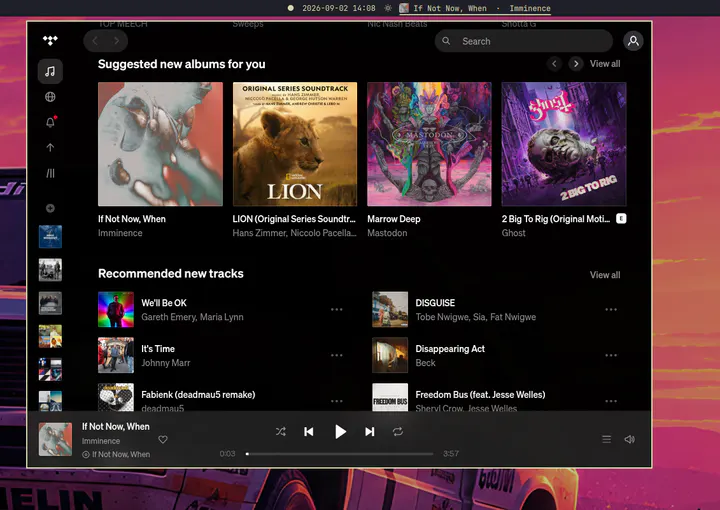Play We'll Be OK track cover

coord(116,309)
